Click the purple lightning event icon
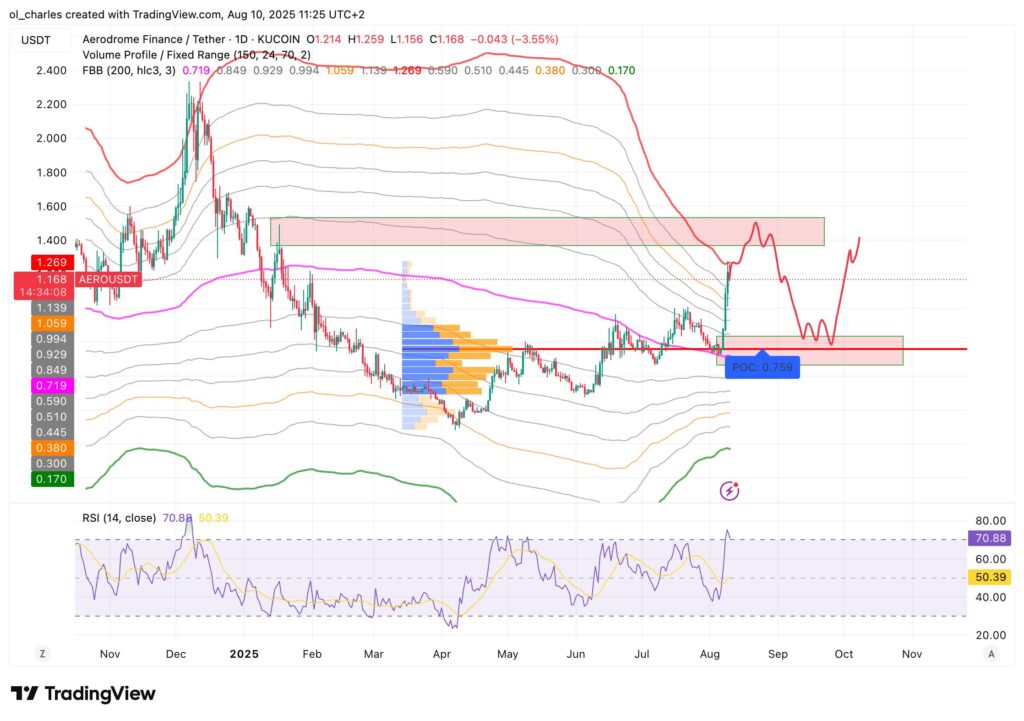The image size is (1024, 721). coord(730,490)
